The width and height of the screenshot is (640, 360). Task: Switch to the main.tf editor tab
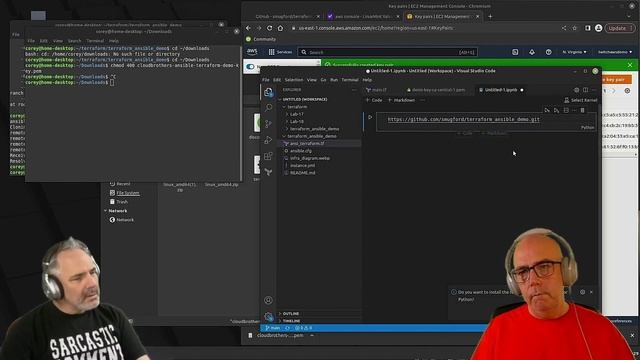click(379, 90)
